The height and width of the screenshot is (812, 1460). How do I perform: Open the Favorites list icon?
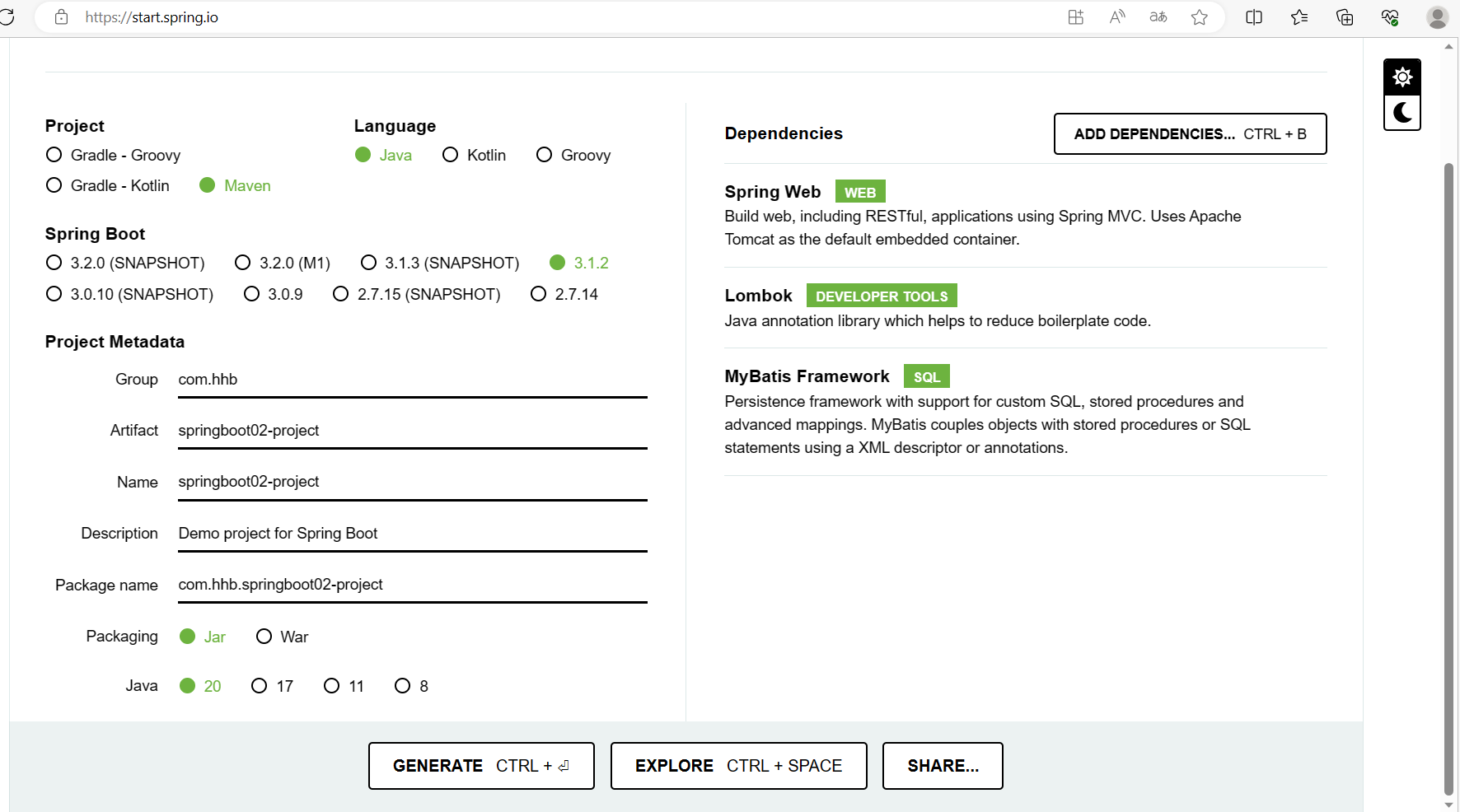(x=1299, y=17)
